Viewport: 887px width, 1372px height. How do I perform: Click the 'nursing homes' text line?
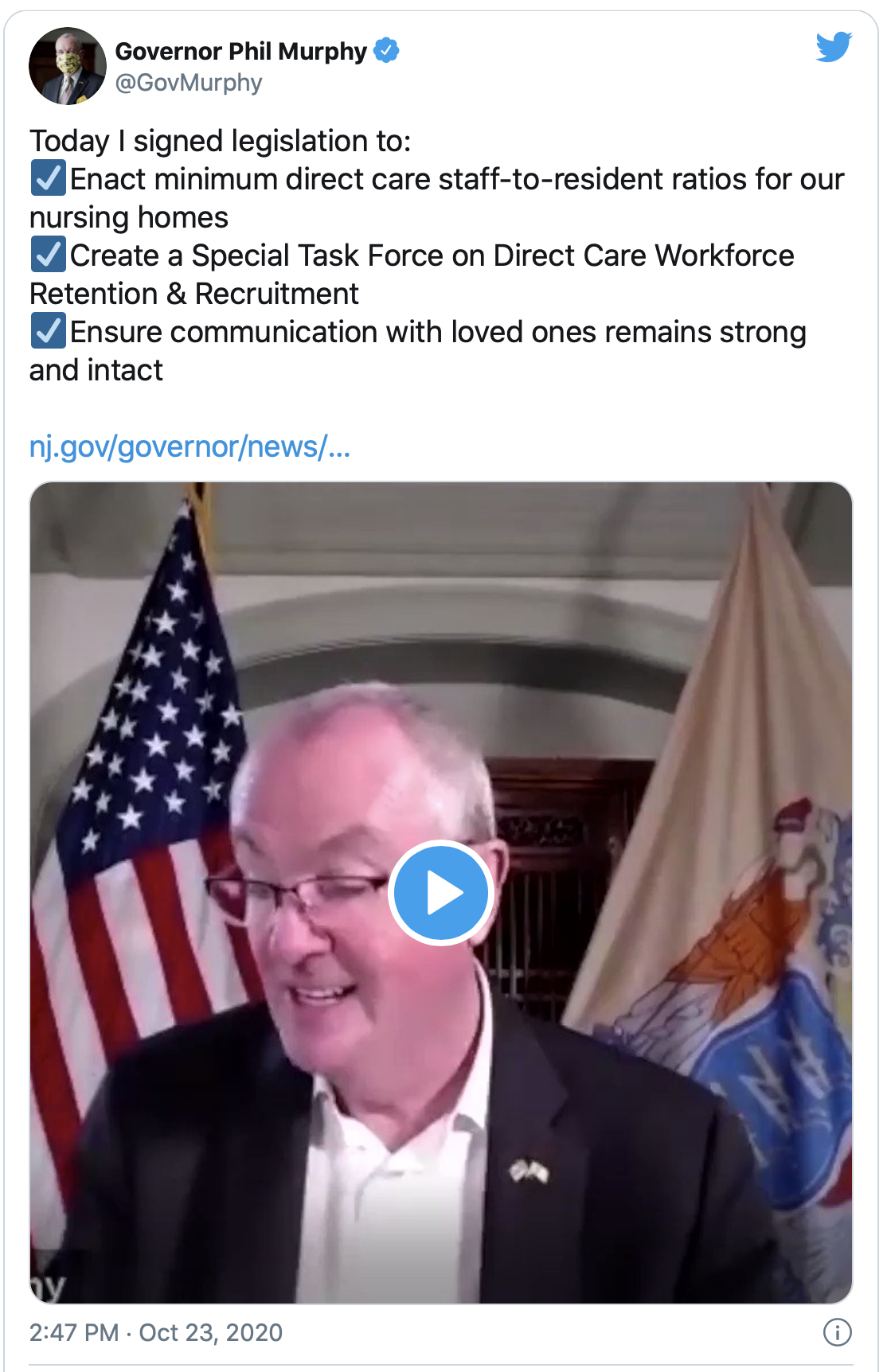coord(129,217)
